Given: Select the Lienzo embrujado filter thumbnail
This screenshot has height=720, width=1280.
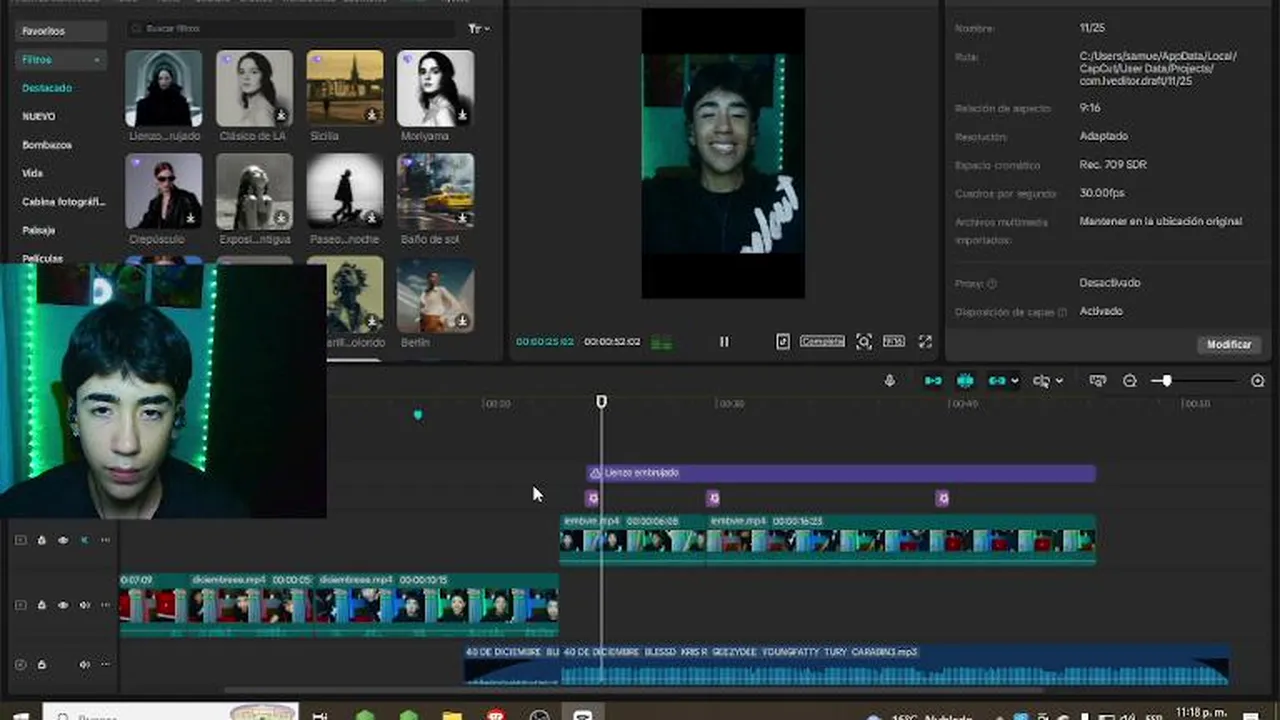Looking at the screenshot, I should pos(164,88).
